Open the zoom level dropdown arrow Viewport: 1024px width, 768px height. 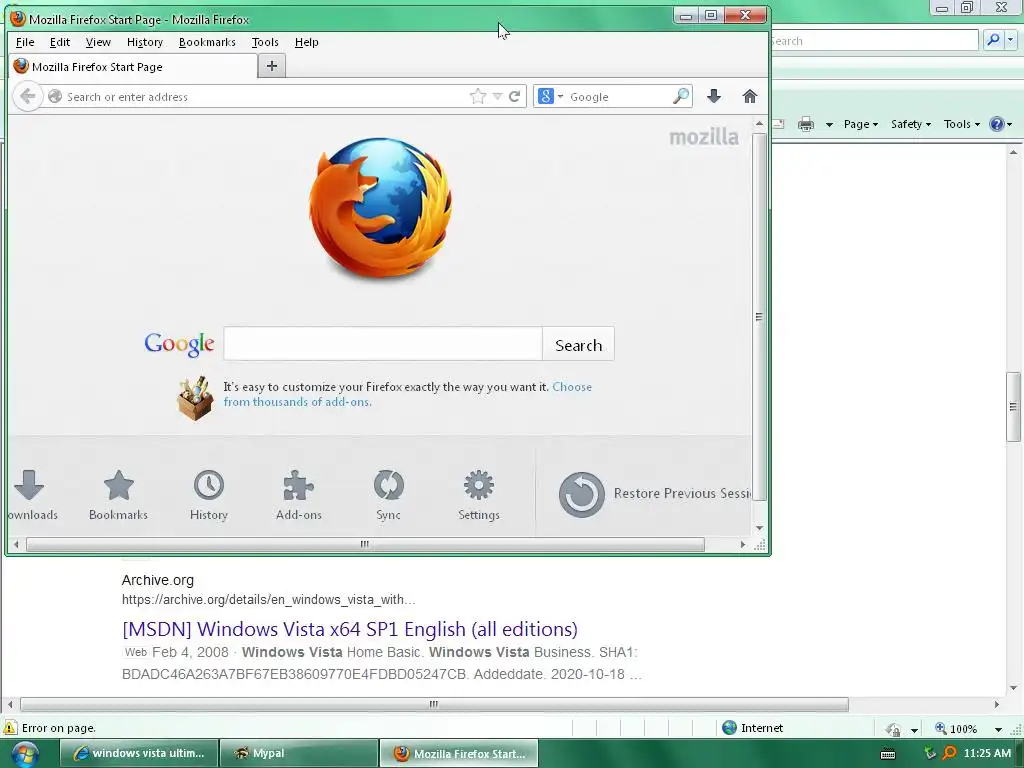998,729
